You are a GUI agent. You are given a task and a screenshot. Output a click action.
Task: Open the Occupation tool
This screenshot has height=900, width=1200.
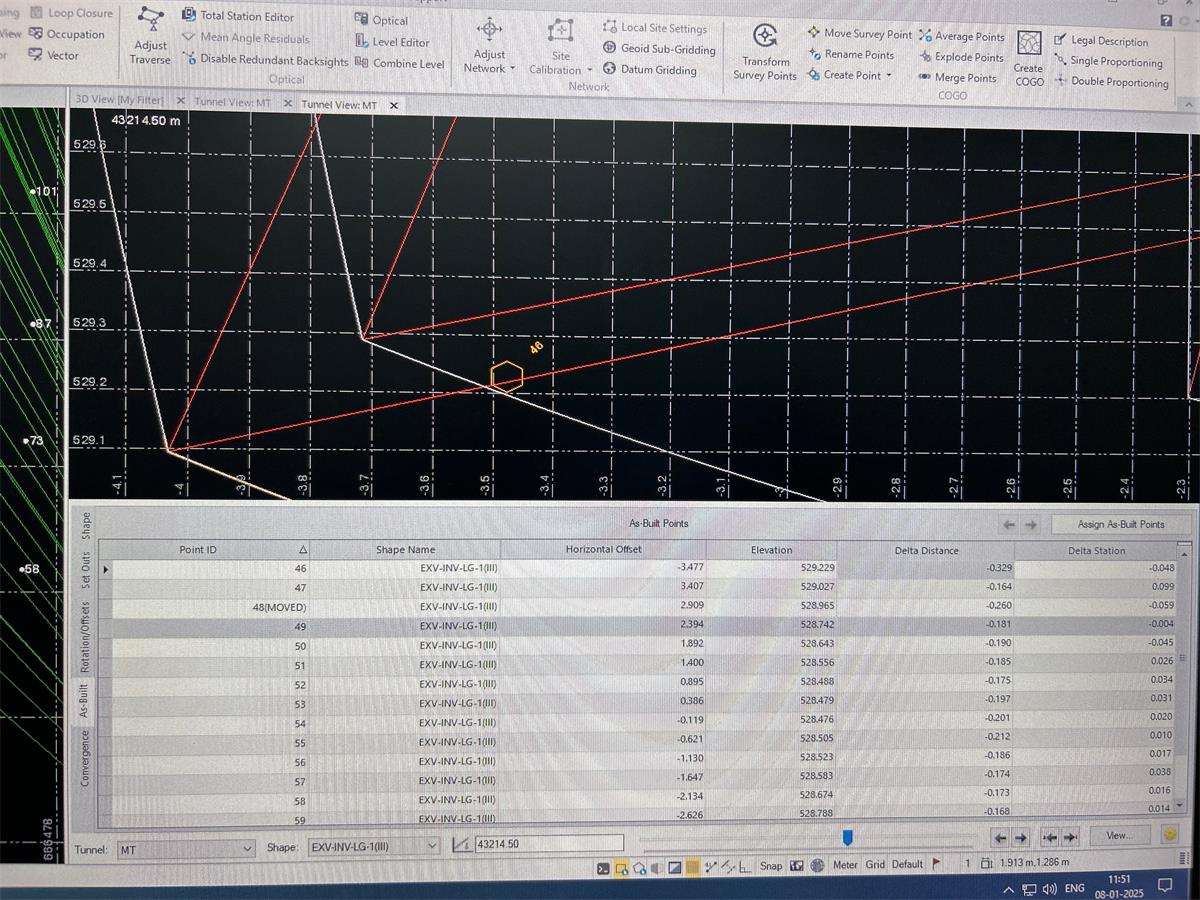click(x=66, y=34)
